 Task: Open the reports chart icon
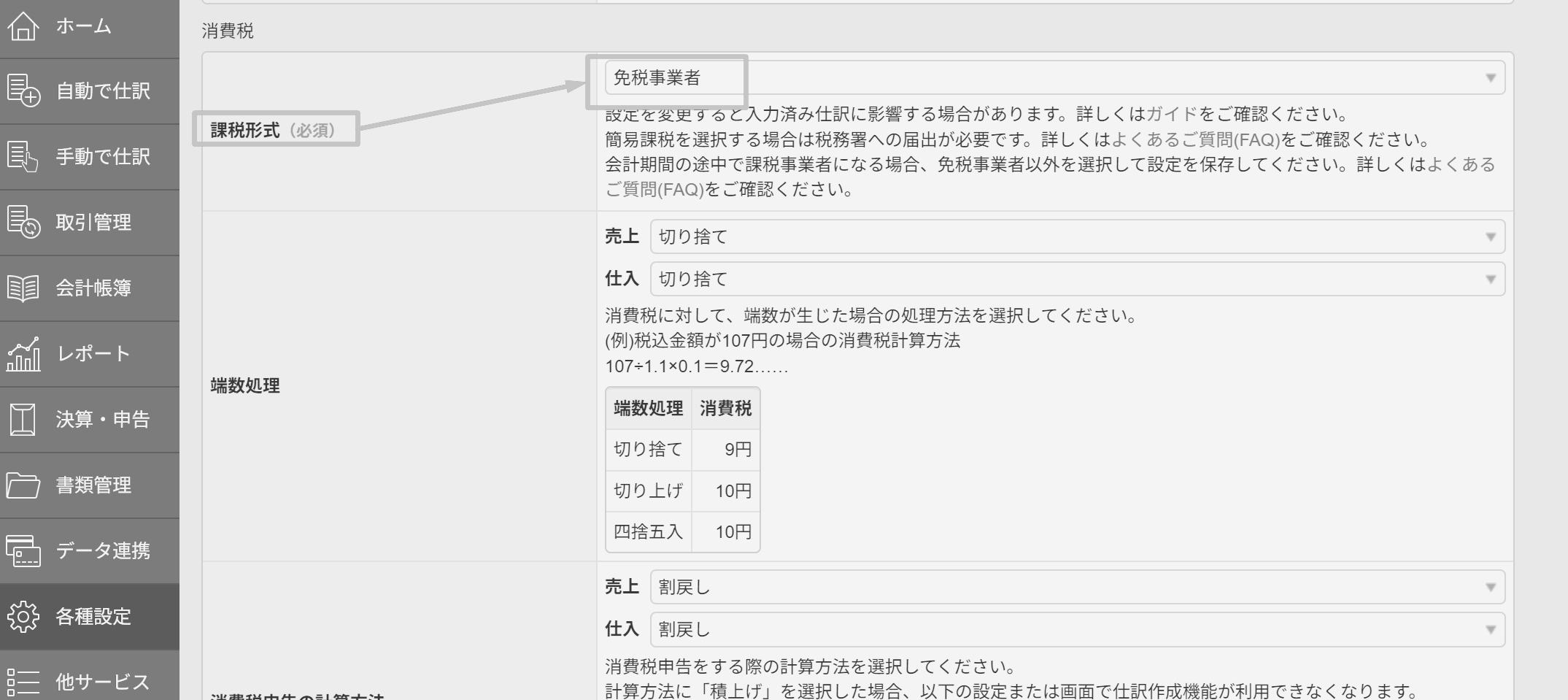tap(23, 354)
